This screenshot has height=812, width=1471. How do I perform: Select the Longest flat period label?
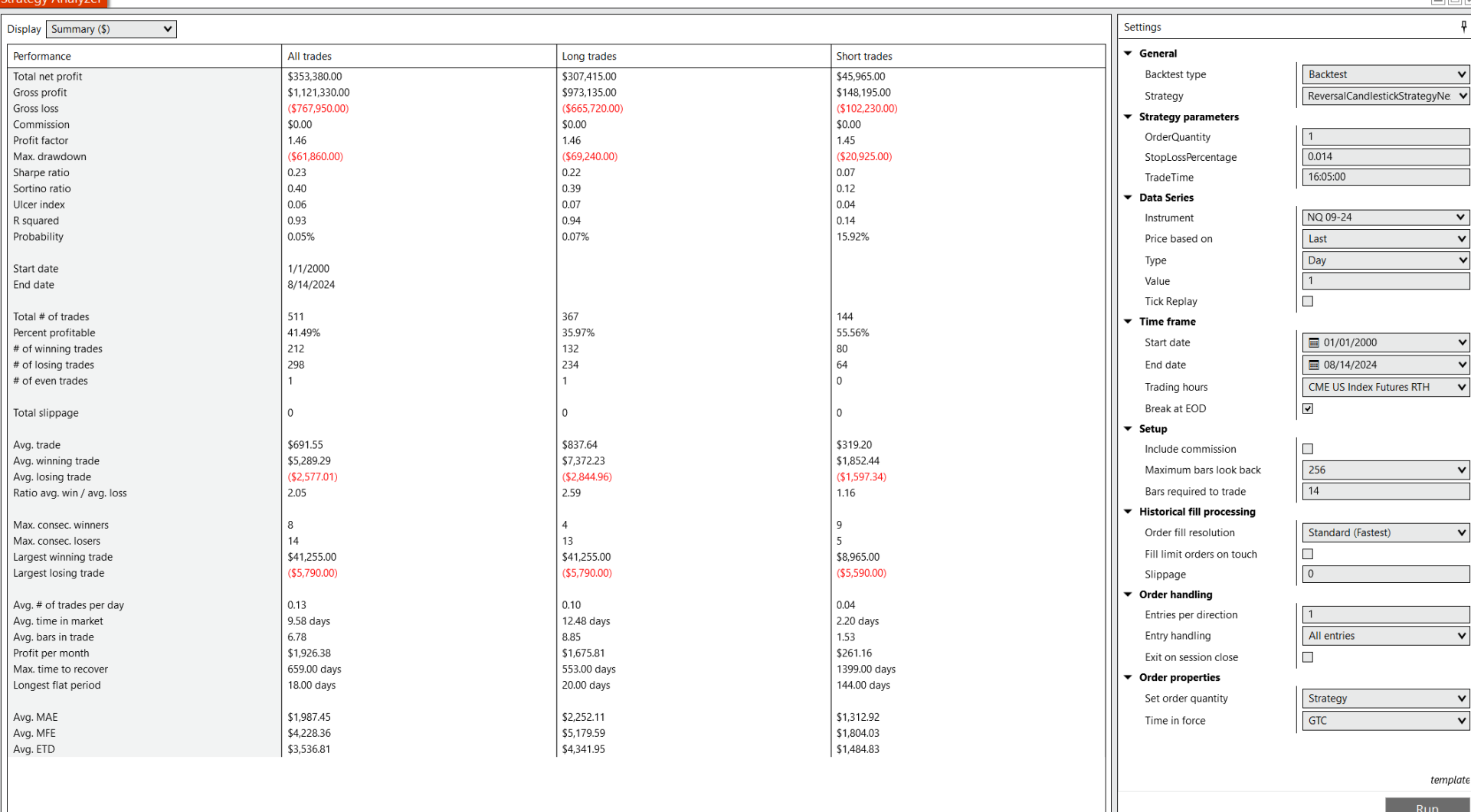click(57, 686)
